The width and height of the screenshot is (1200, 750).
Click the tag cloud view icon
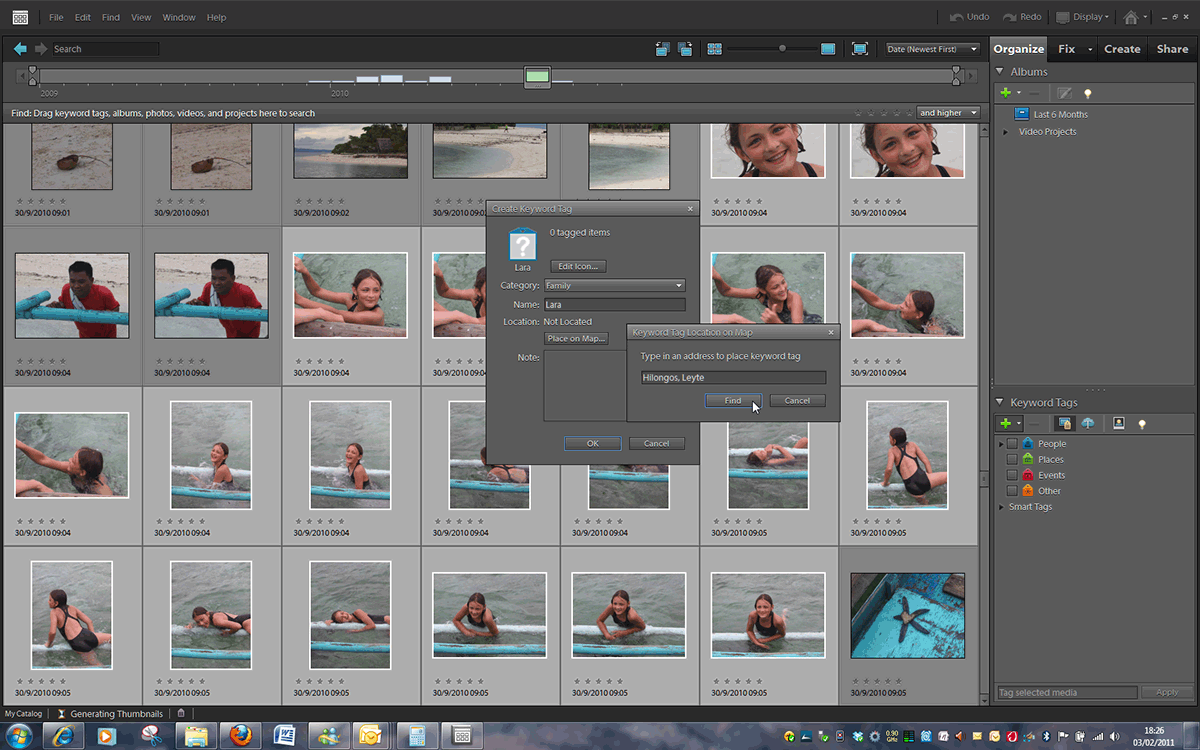coord(1087,424)
